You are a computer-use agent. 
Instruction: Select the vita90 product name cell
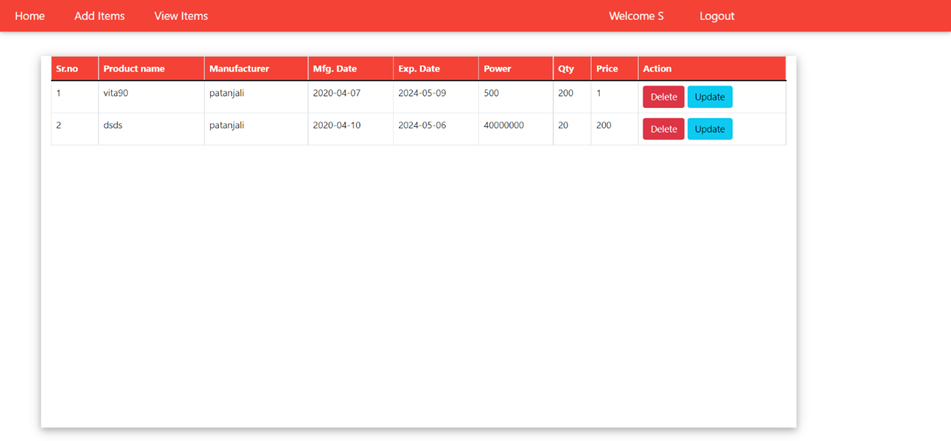coord(116,93)
